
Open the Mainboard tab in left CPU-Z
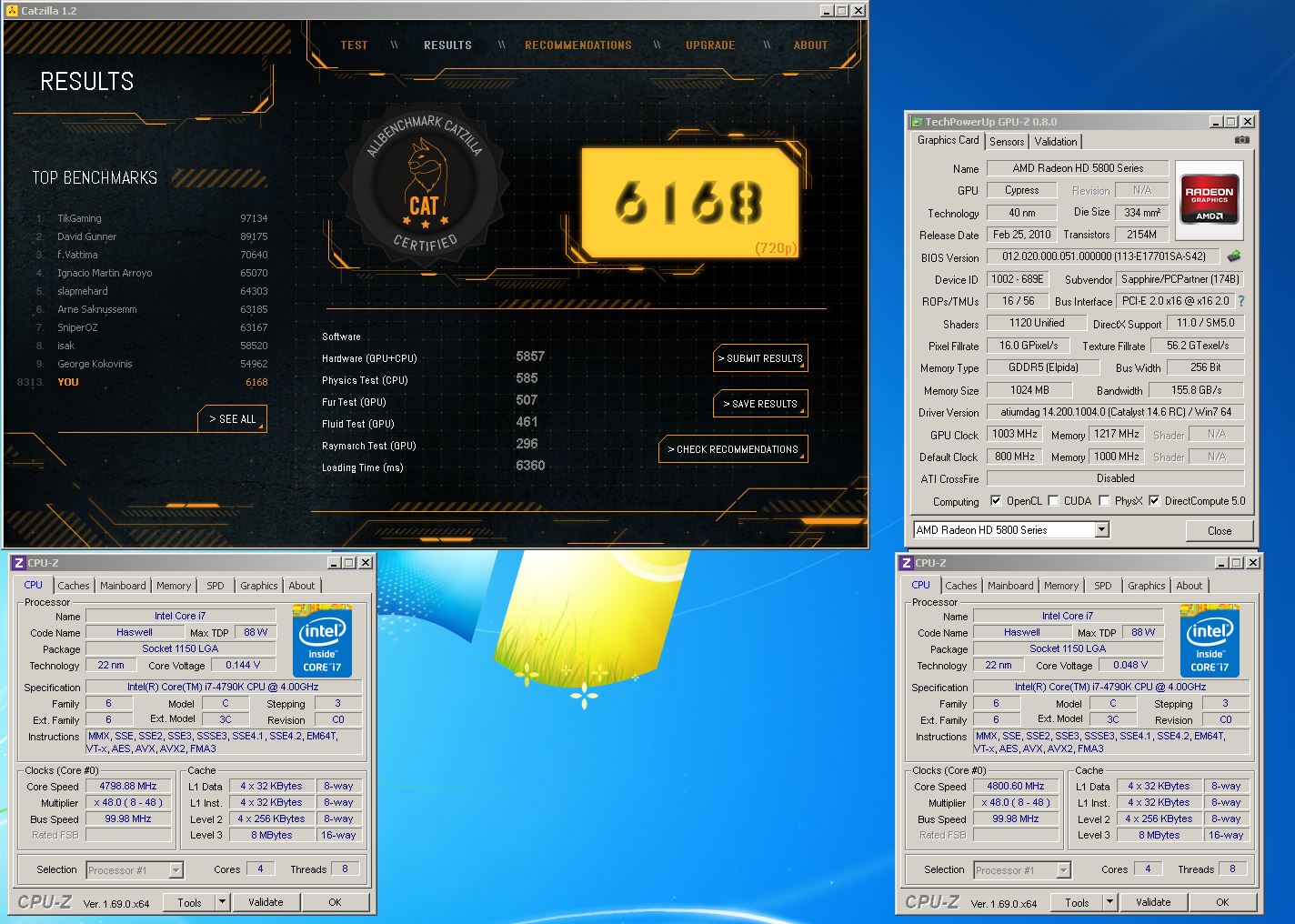pos(123,586)
